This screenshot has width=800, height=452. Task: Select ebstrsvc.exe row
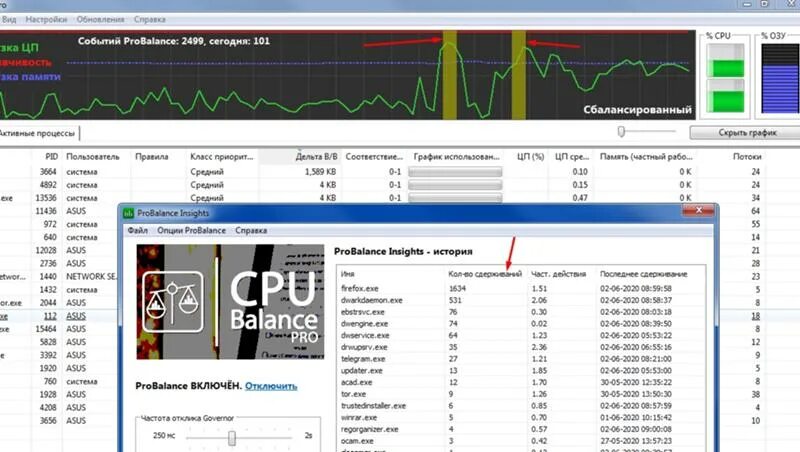point(520,312)
